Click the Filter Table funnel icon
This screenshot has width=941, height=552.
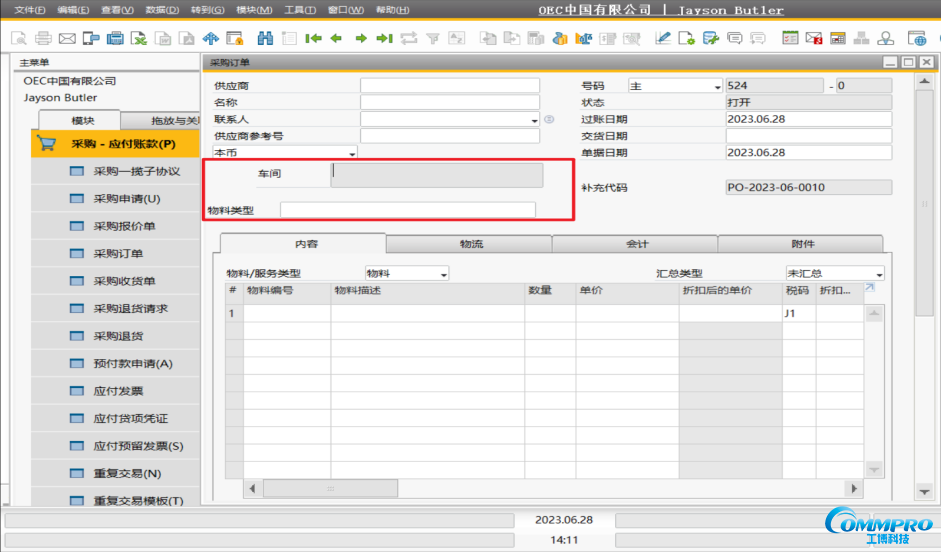[x=433, y=38]
